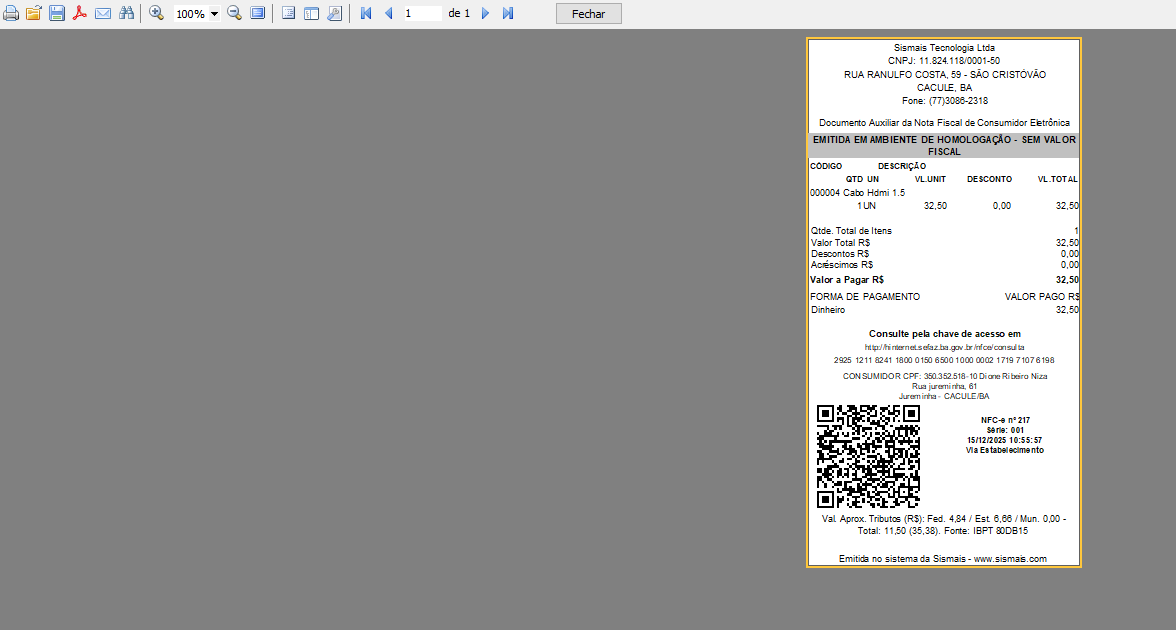Screen dimensions: 1176x630
Task: Toggle the thumbnails panel
Action: click(311, 14)
